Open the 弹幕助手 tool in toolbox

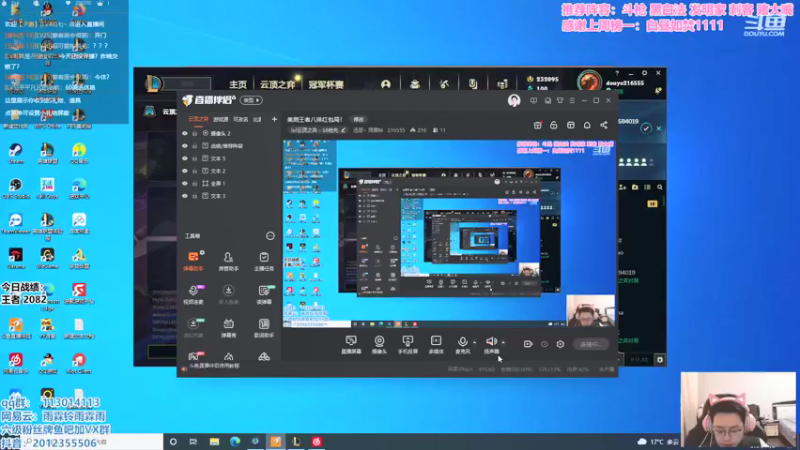pyautogui.click(x=193, y=260)
